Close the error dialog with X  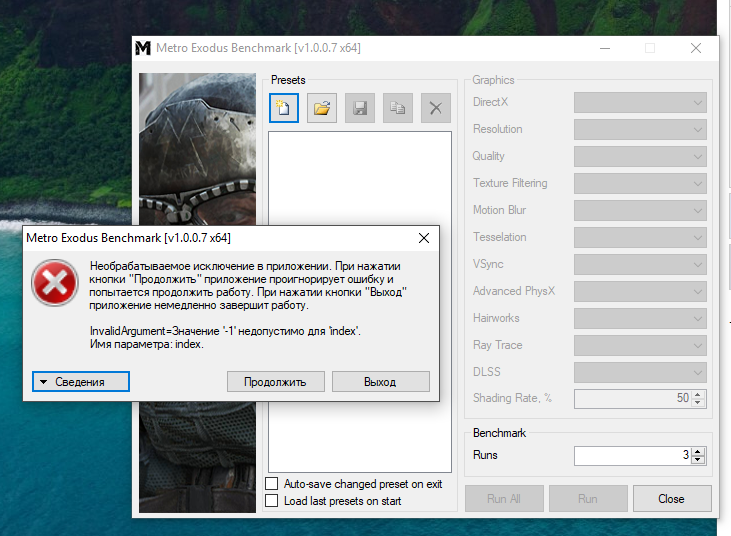click(424, 238)
